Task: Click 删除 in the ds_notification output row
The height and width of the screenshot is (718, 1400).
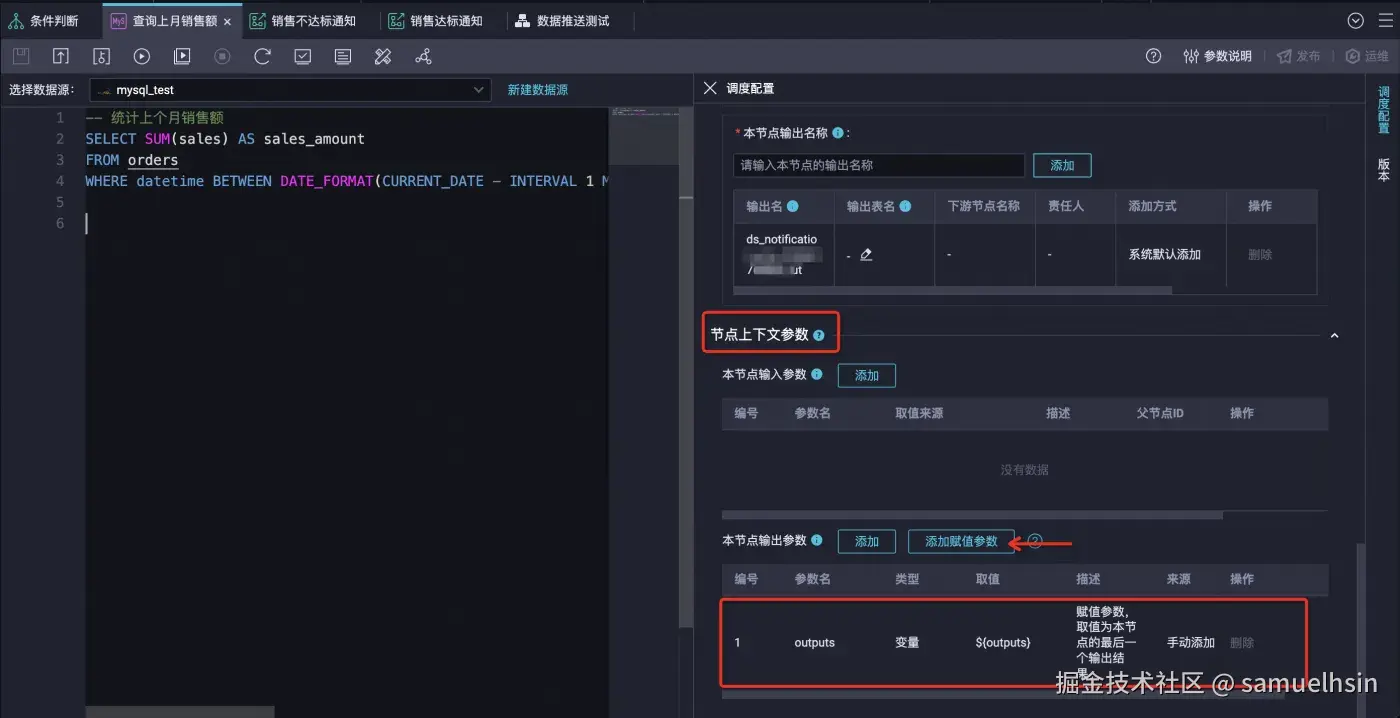Action: pyautogui.click(x=1260, y=255)
